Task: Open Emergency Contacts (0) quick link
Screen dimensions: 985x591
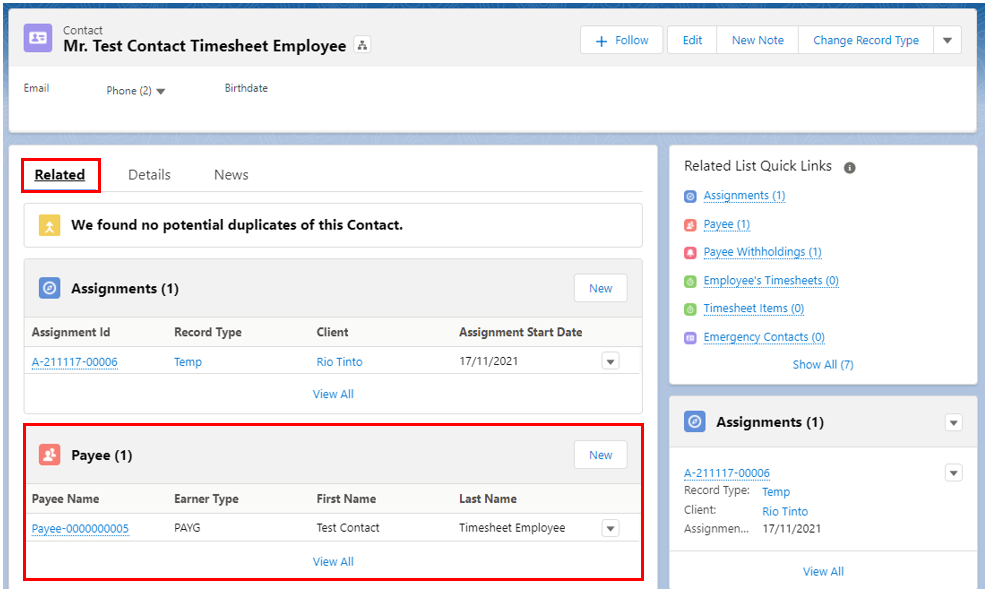Action: 764,337
